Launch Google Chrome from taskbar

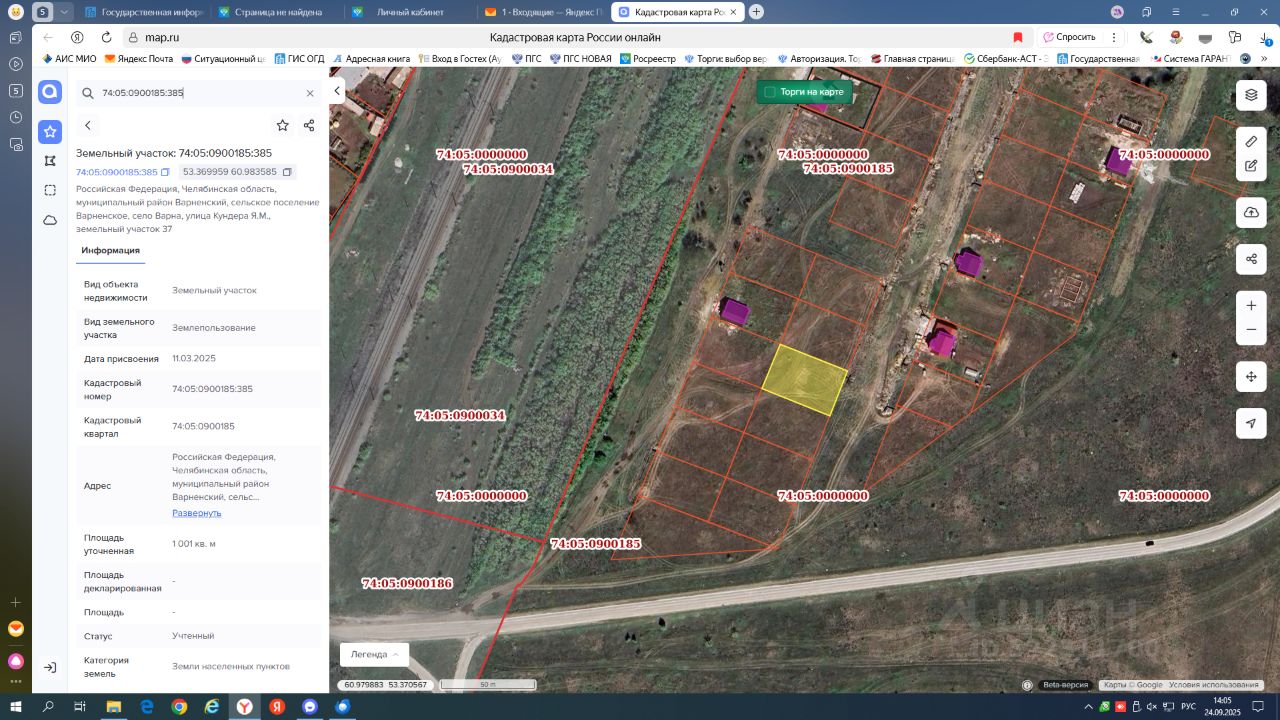click(x=179, y=707)
